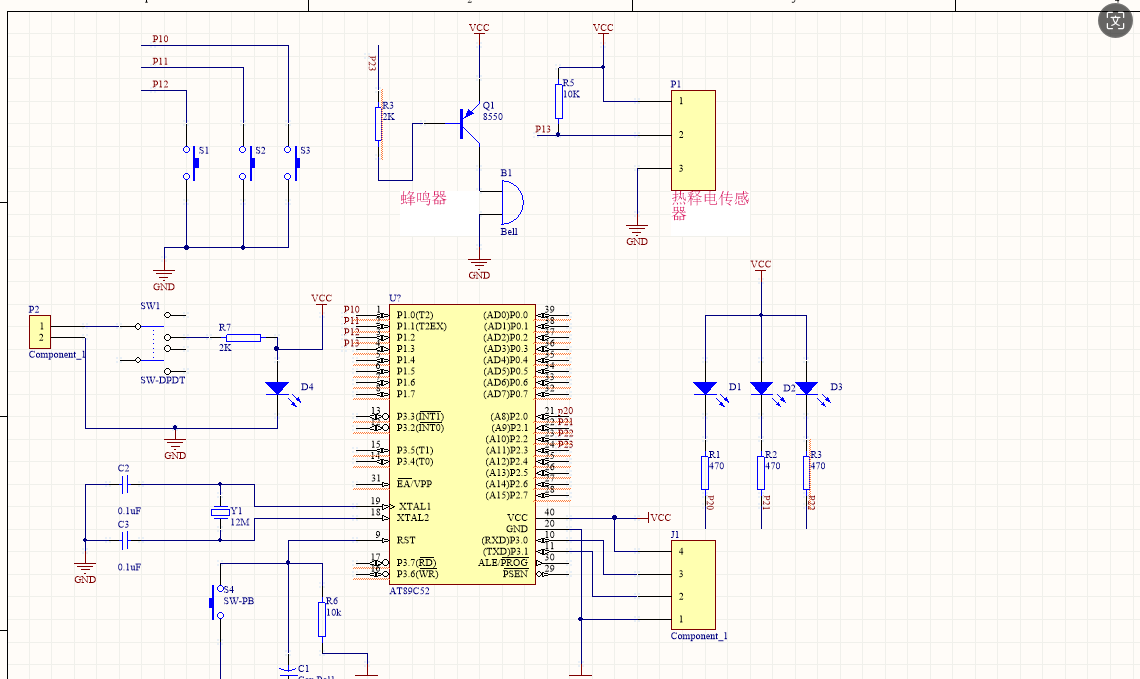This screenshot has width=1140, height=679.
Task: Click the XTAL2 pin label
Action: (413, 518)
